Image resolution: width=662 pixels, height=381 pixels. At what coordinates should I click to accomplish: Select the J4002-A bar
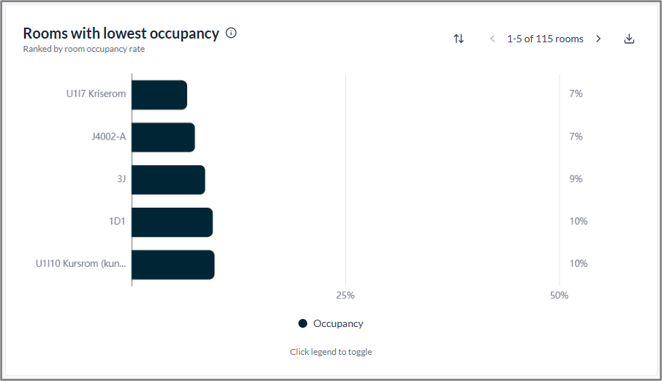[x=163, y=137]
